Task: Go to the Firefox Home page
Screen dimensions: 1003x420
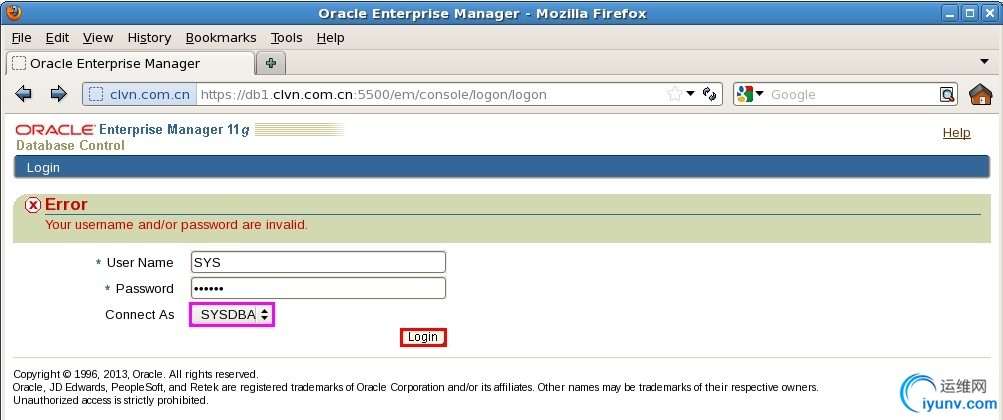Action: tap(981, 94)
